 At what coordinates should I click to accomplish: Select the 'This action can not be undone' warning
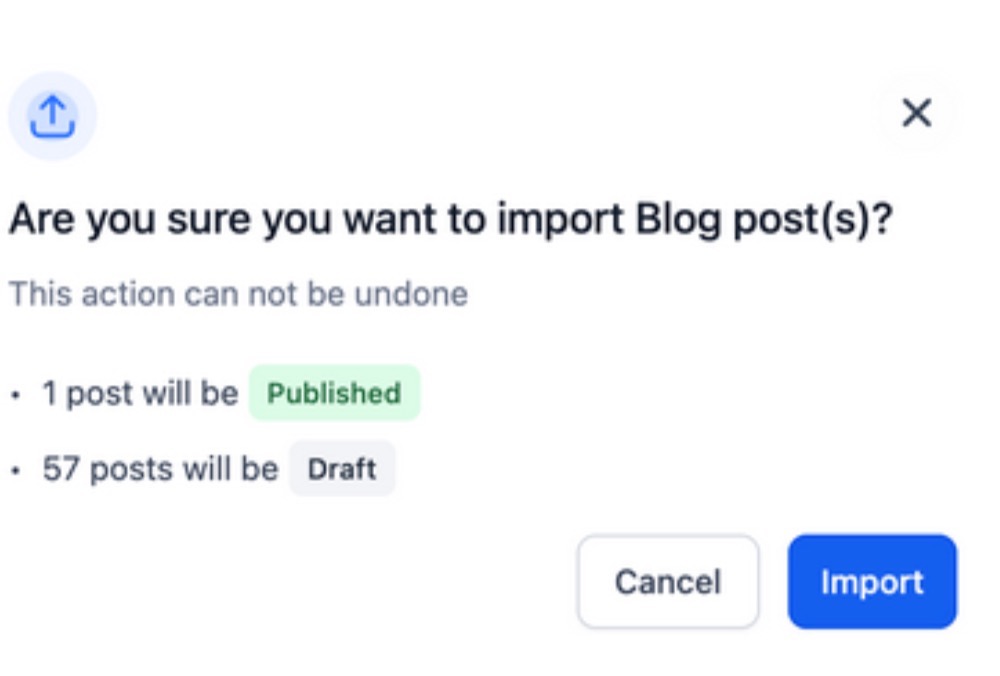[239, 294]
